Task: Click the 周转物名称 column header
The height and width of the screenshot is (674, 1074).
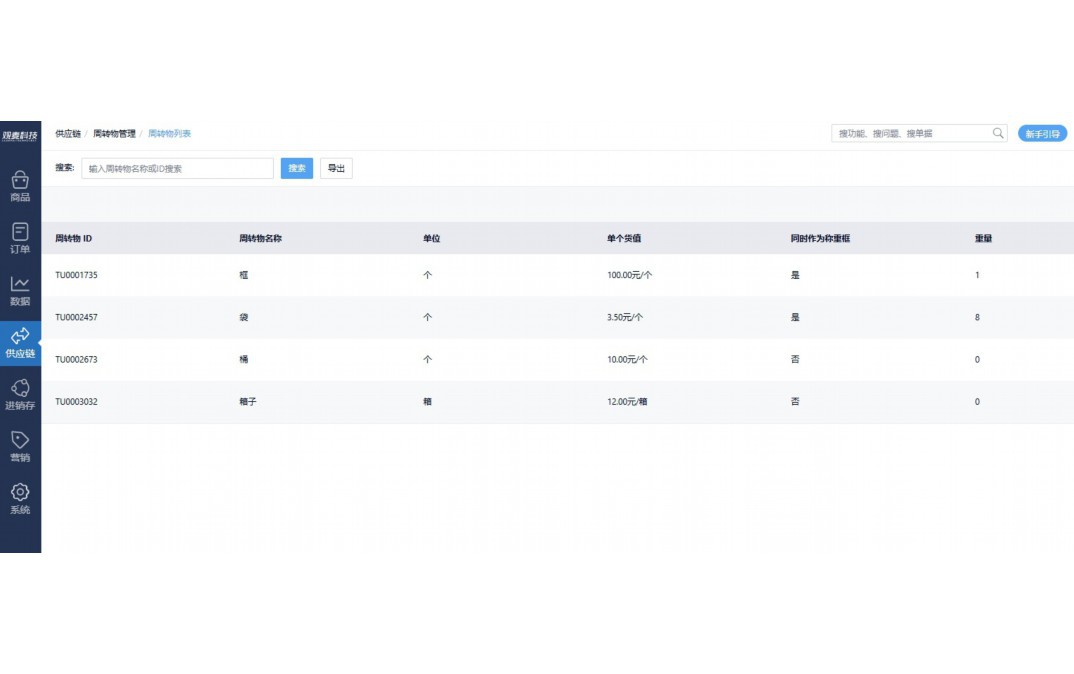Action: coord(260,239)
